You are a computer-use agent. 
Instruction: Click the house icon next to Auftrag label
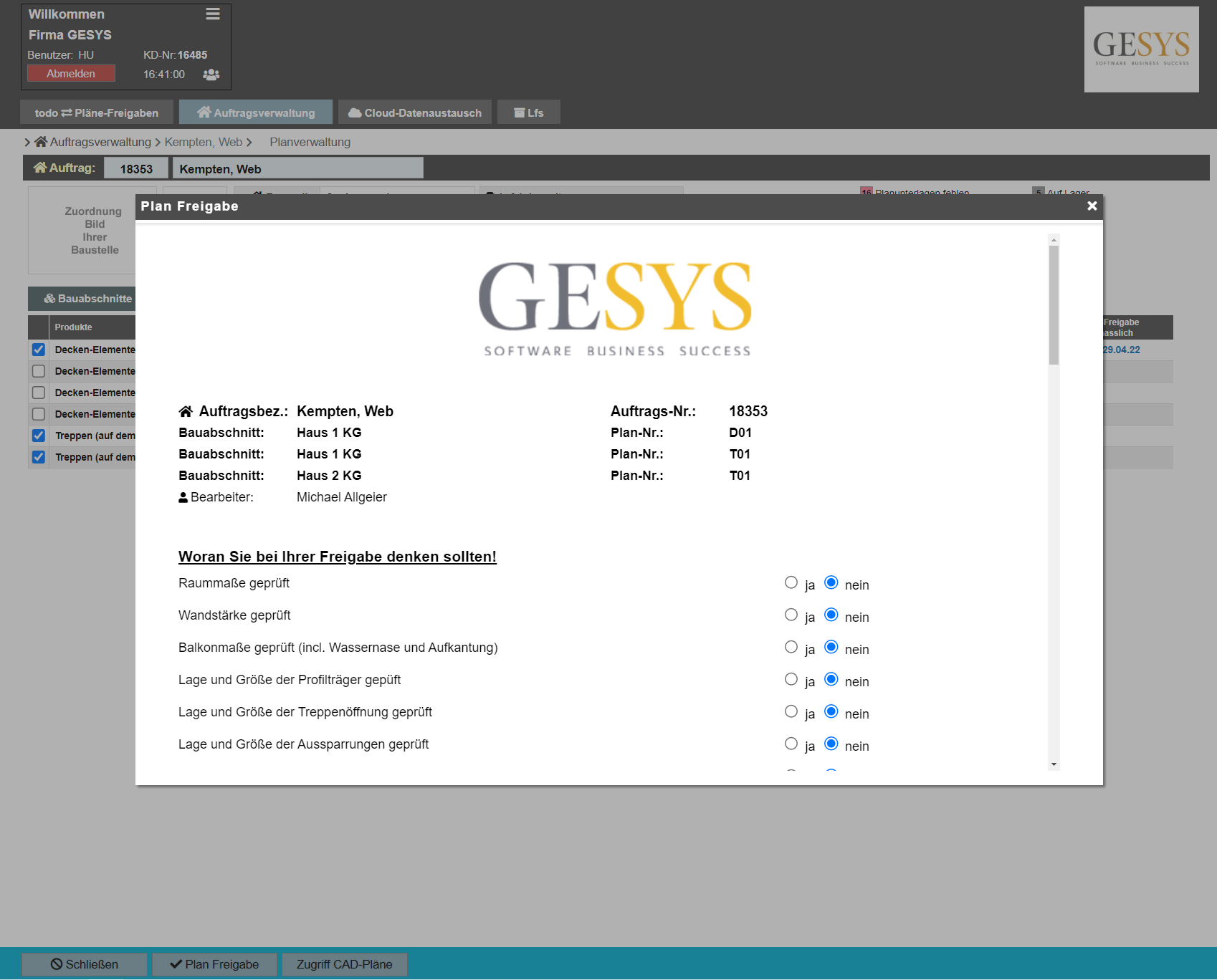pos(40,168)
